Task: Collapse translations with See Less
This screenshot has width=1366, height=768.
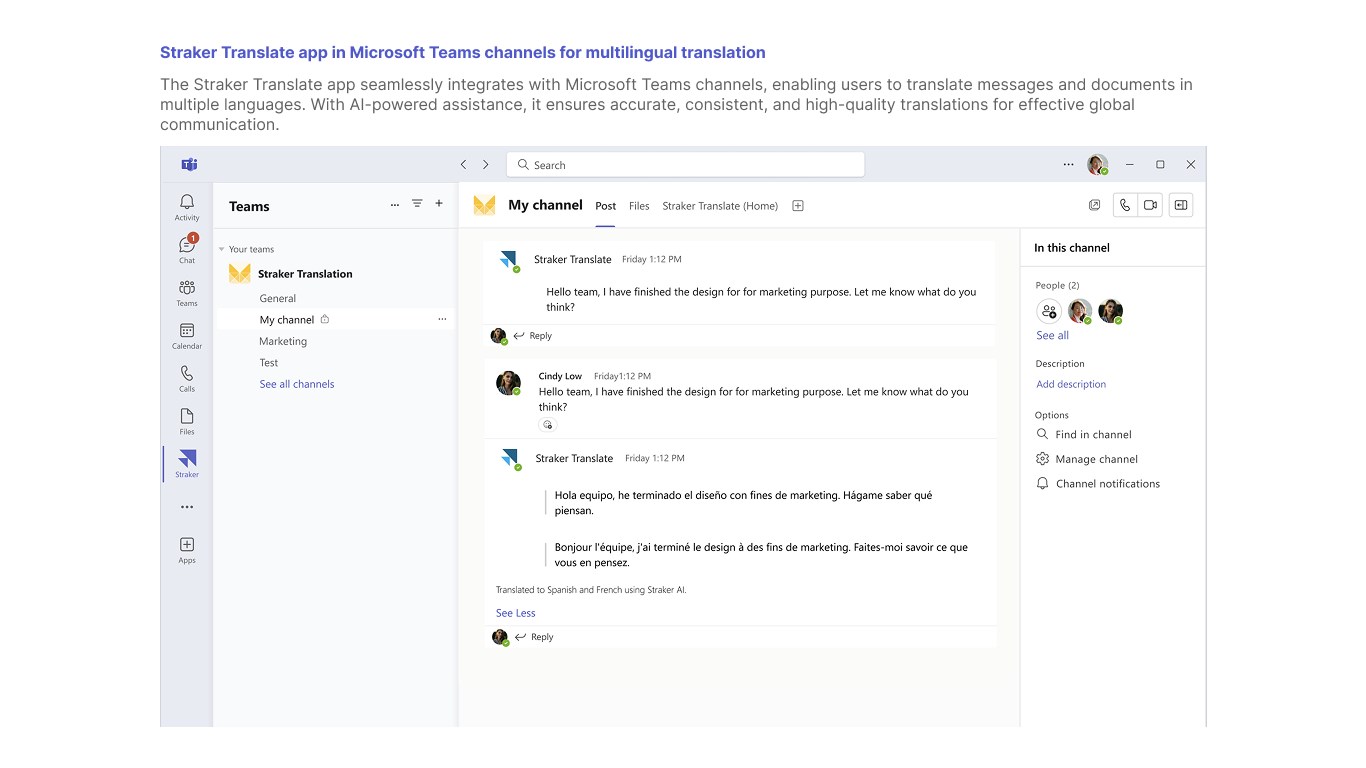Action: (x=516, y=613)
